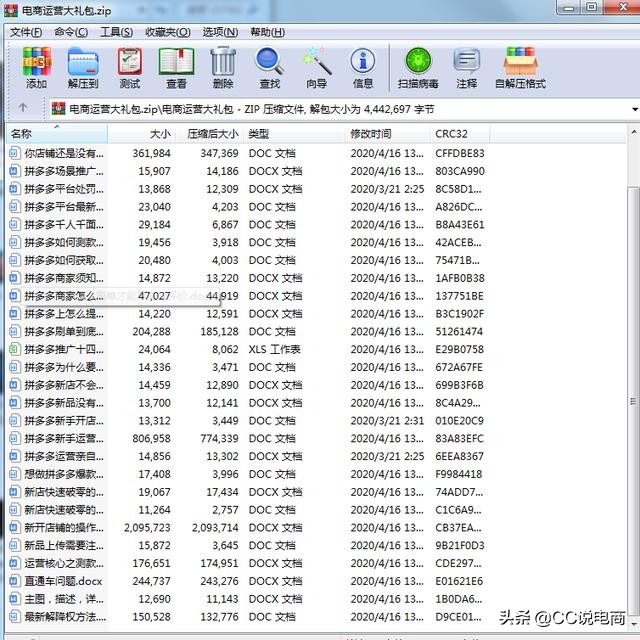Select the file name 拼多多刷单到底...
640x640 pixels.
64,331
